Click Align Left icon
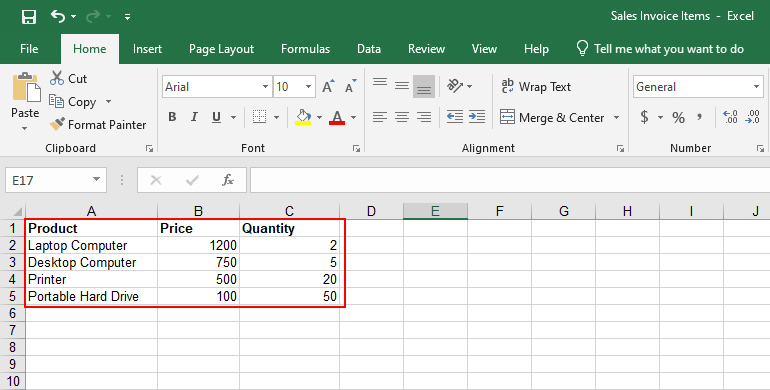770x390 pixels. pyautogui.click(x=380, y=117)
